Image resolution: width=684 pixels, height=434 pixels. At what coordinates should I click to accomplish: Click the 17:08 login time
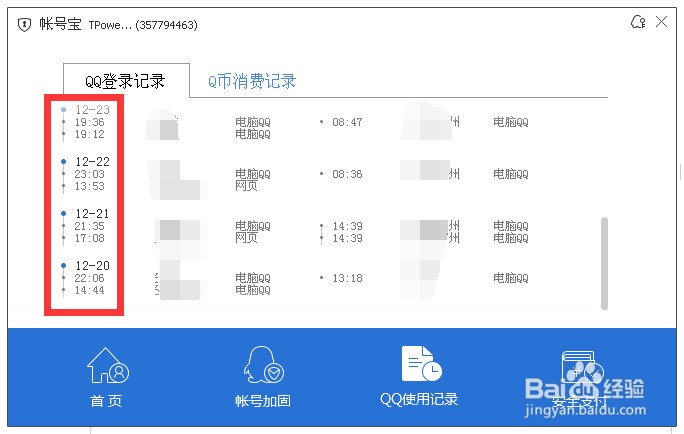click(x=89, y=238)
